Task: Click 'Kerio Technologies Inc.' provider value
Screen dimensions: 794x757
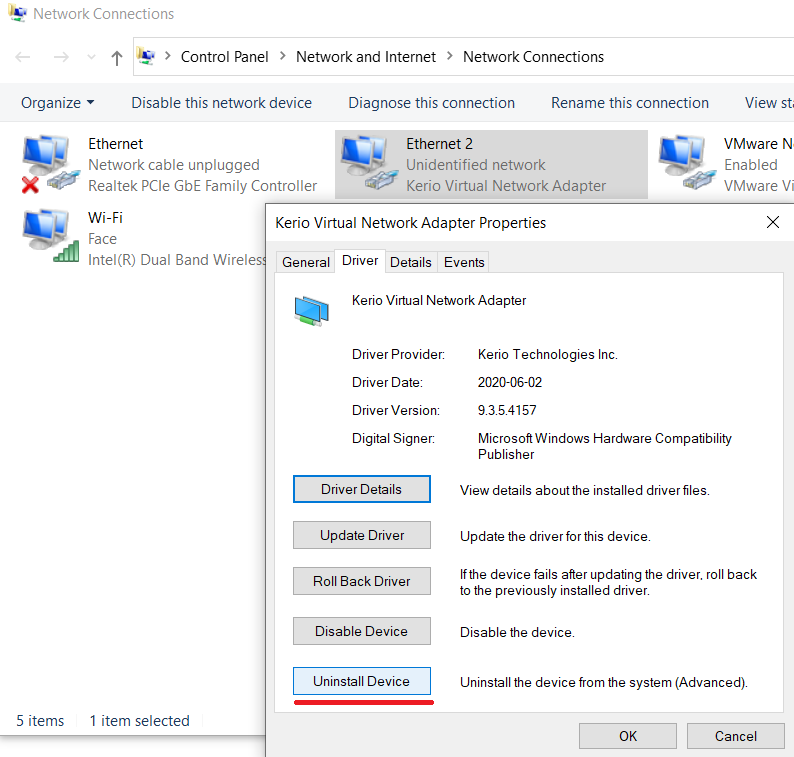Action: point(547,354)
